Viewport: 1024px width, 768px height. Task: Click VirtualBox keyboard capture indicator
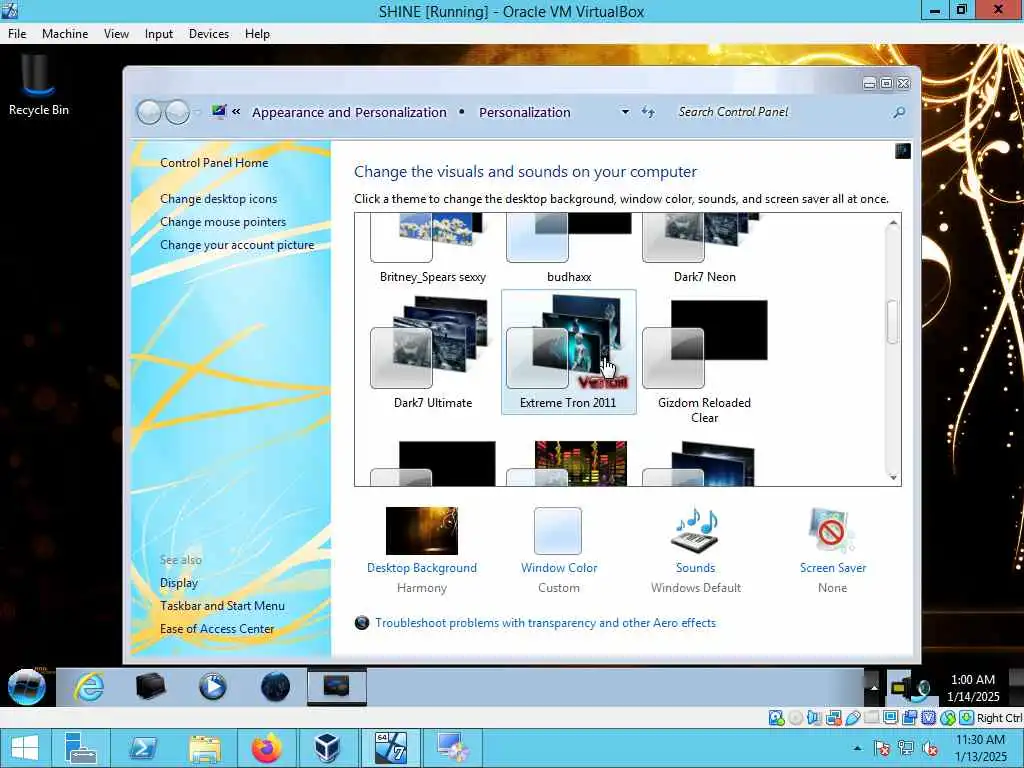point(967,718)
